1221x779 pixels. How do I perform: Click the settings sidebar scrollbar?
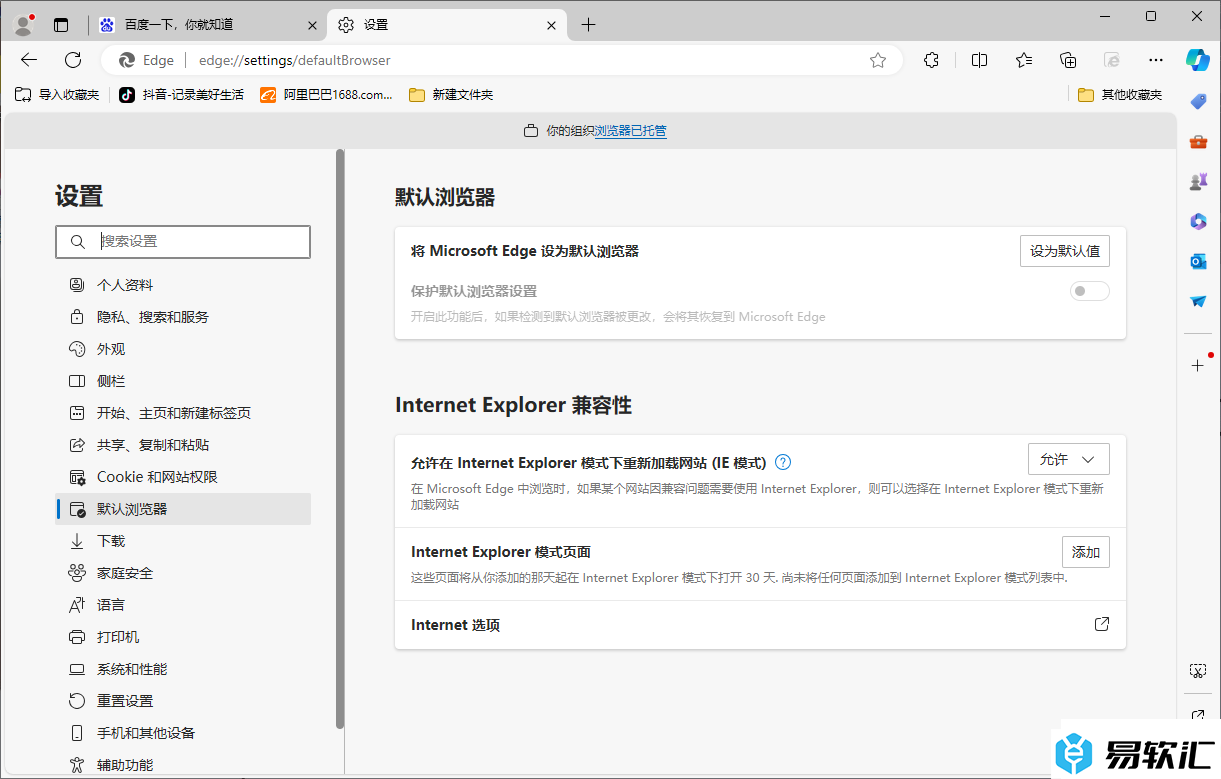click(340, 440)
